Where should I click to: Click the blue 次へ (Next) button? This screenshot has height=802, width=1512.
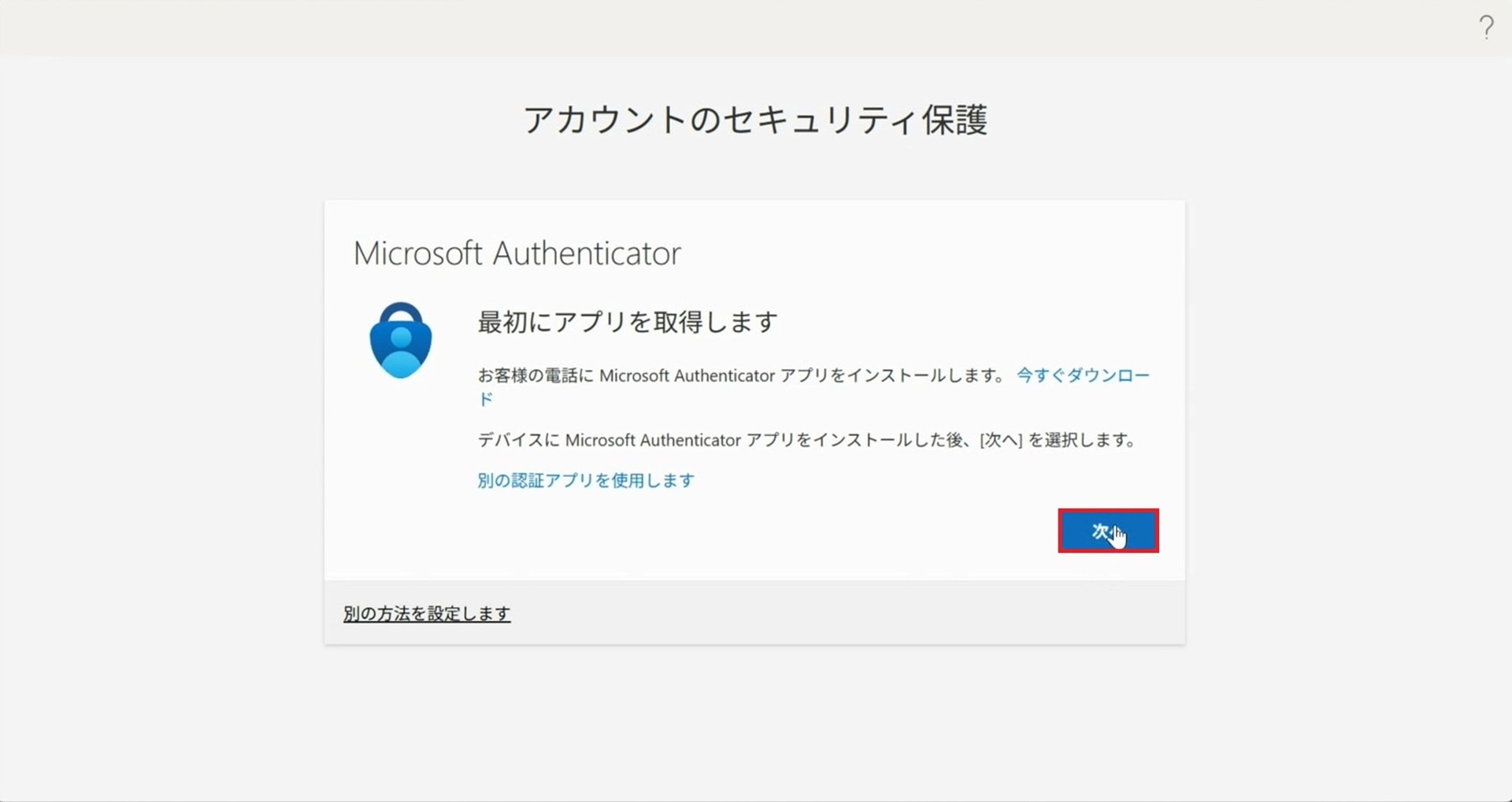click(1108, 531)
